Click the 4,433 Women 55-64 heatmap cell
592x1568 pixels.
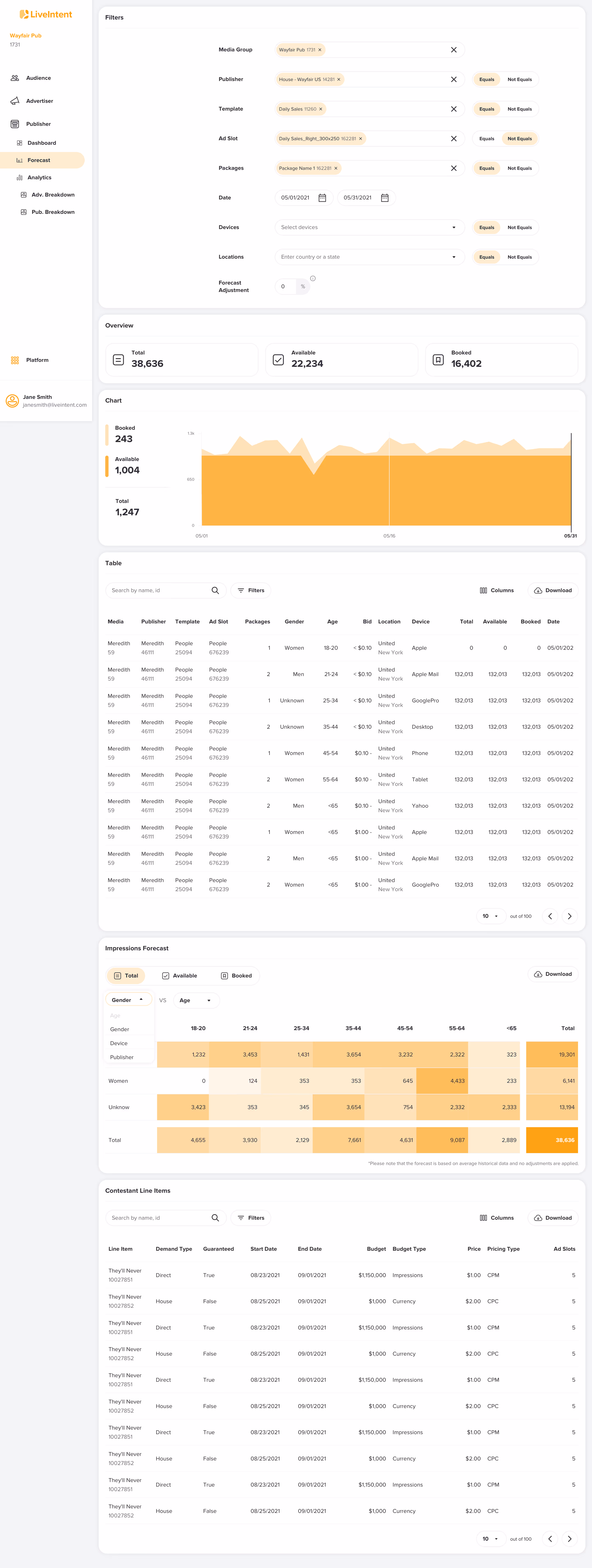point(442,1081)
